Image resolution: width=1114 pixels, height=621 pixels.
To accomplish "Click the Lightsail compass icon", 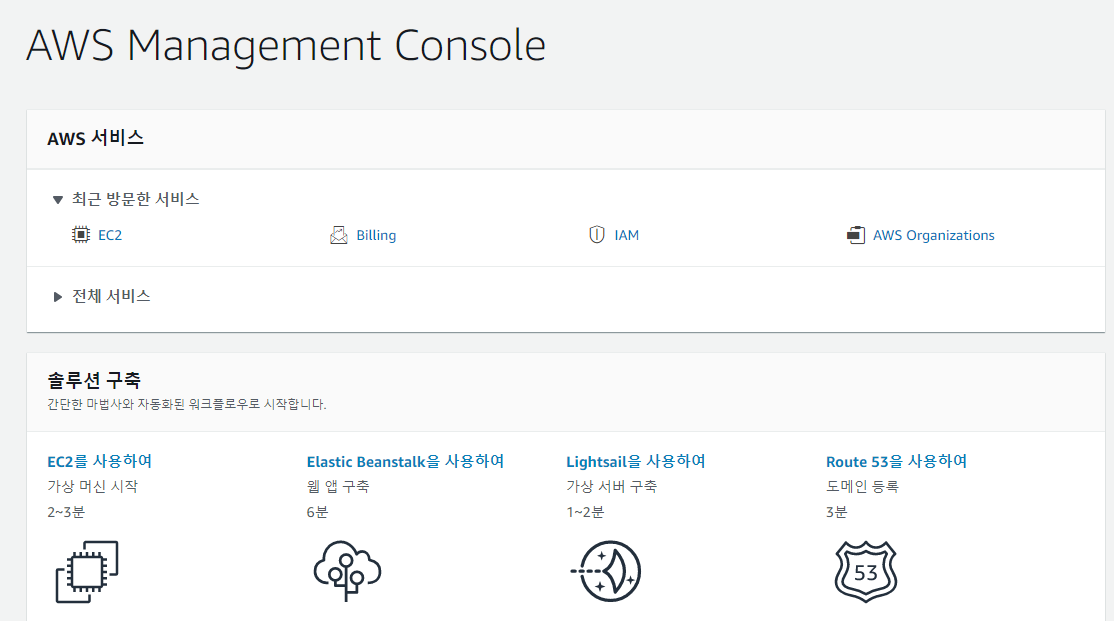I will click(x=606, y=571).
